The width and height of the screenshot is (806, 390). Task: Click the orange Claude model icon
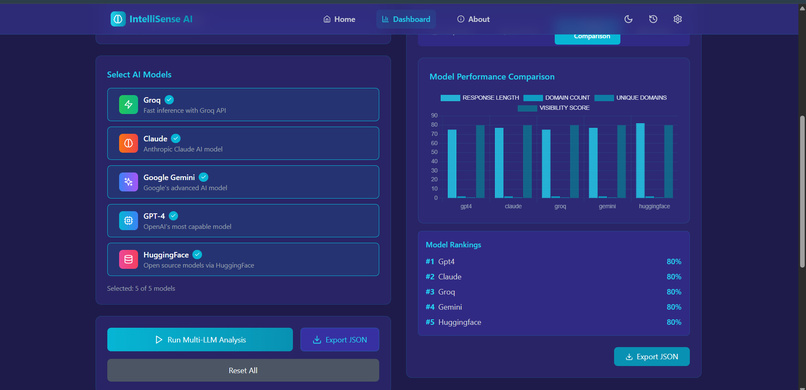point(129,143)
